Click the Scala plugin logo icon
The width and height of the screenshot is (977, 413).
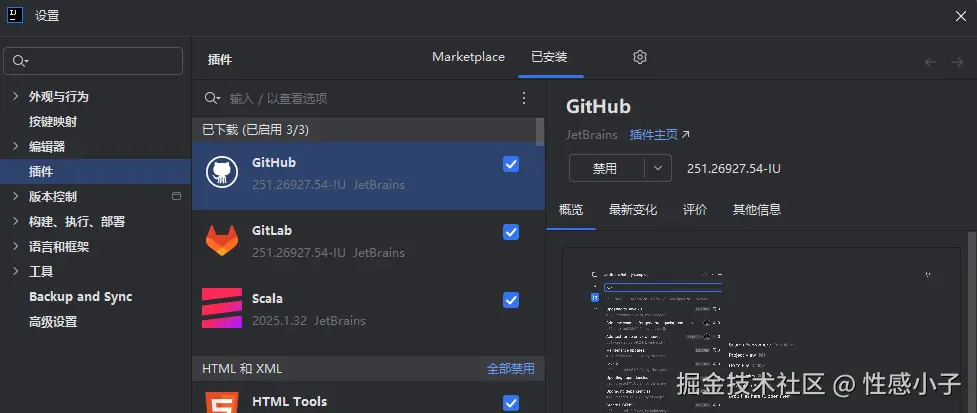tap(222, 308)
